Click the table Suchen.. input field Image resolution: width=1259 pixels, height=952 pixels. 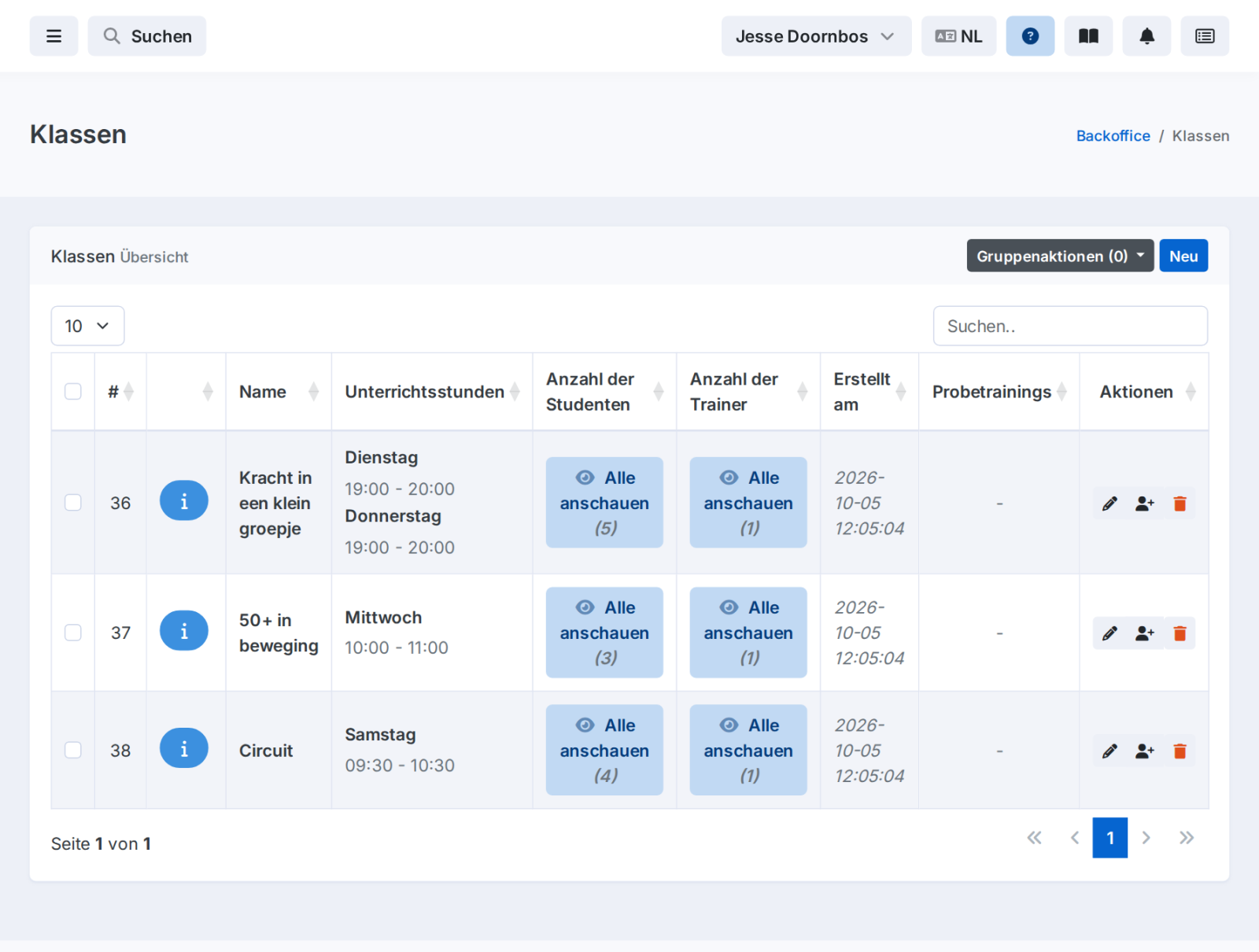[x=1070, y=326]
